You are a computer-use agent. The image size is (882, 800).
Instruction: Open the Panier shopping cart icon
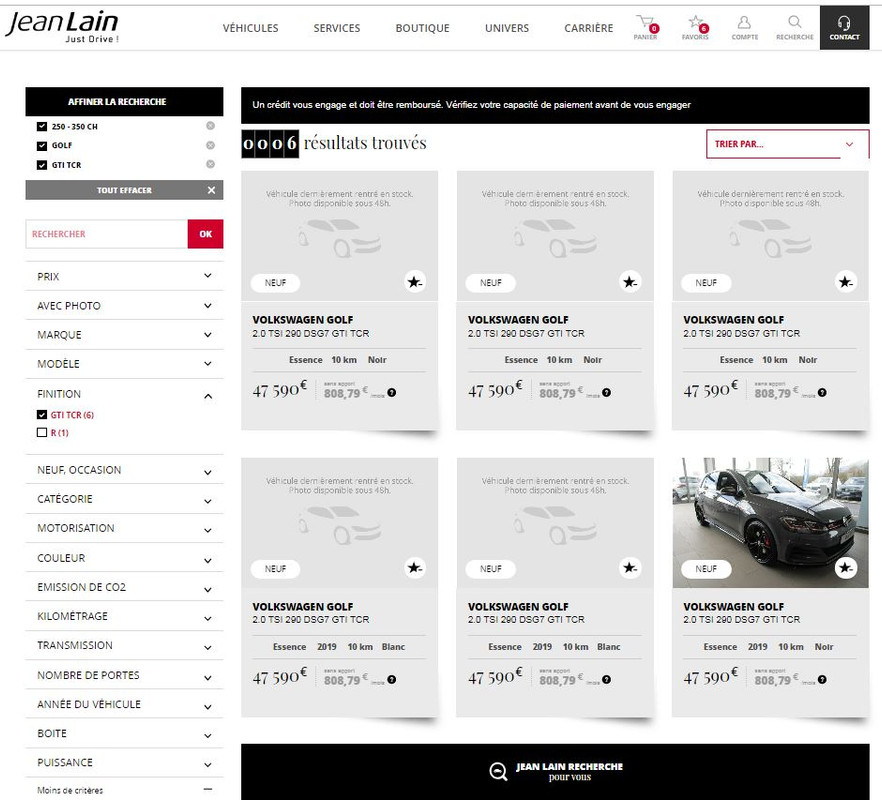coord(645,28)
